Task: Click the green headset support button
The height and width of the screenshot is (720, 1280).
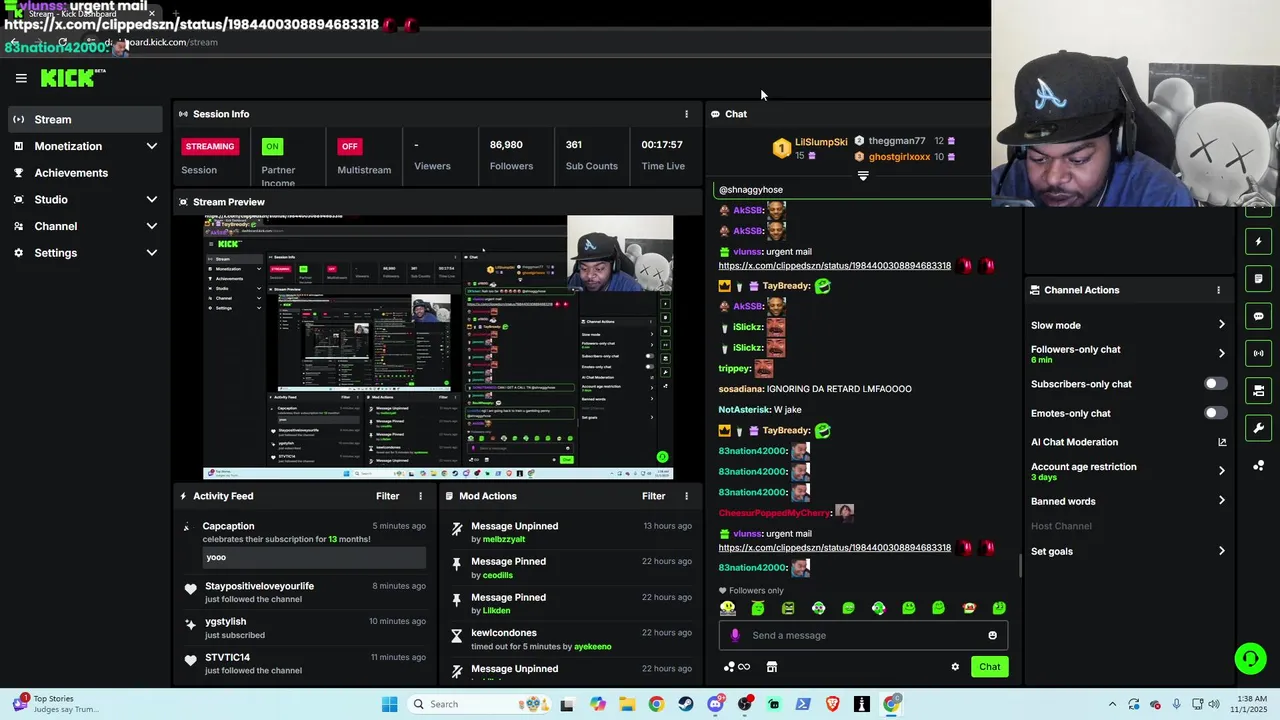Action: pos(1250,658)
